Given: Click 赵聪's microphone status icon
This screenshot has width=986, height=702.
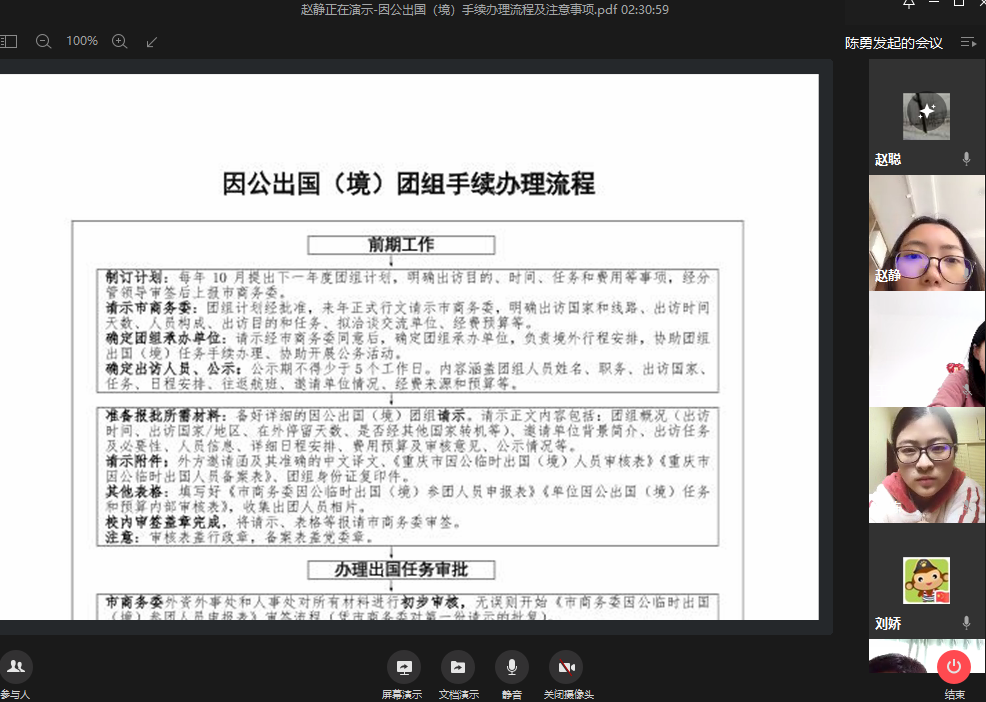Looking at the screenshot, I should tap(966, 159).
